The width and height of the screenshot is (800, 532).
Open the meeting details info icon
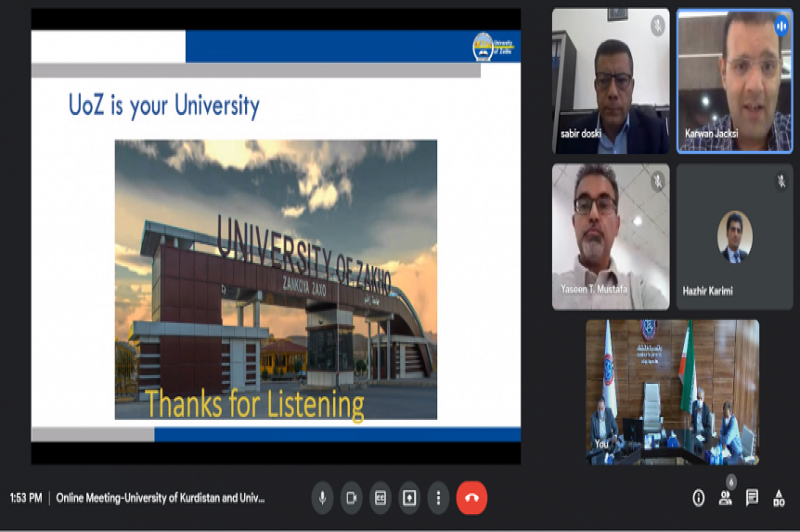699,497
